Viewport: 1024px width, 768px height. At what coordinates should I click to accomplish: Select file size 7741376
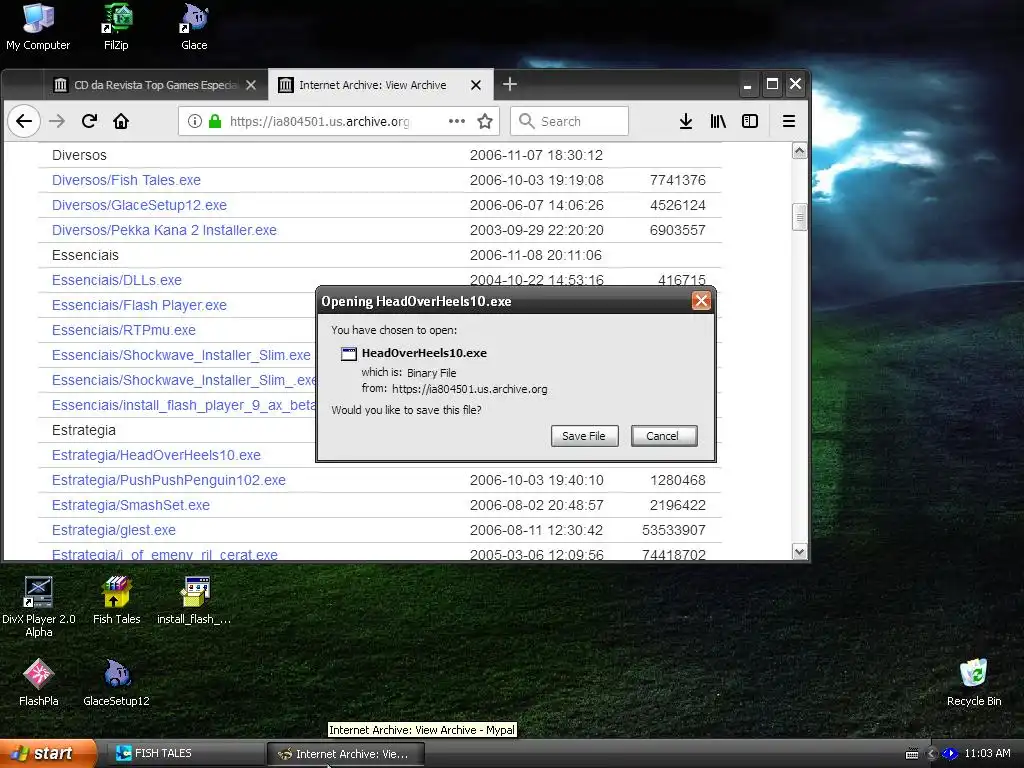677,180
